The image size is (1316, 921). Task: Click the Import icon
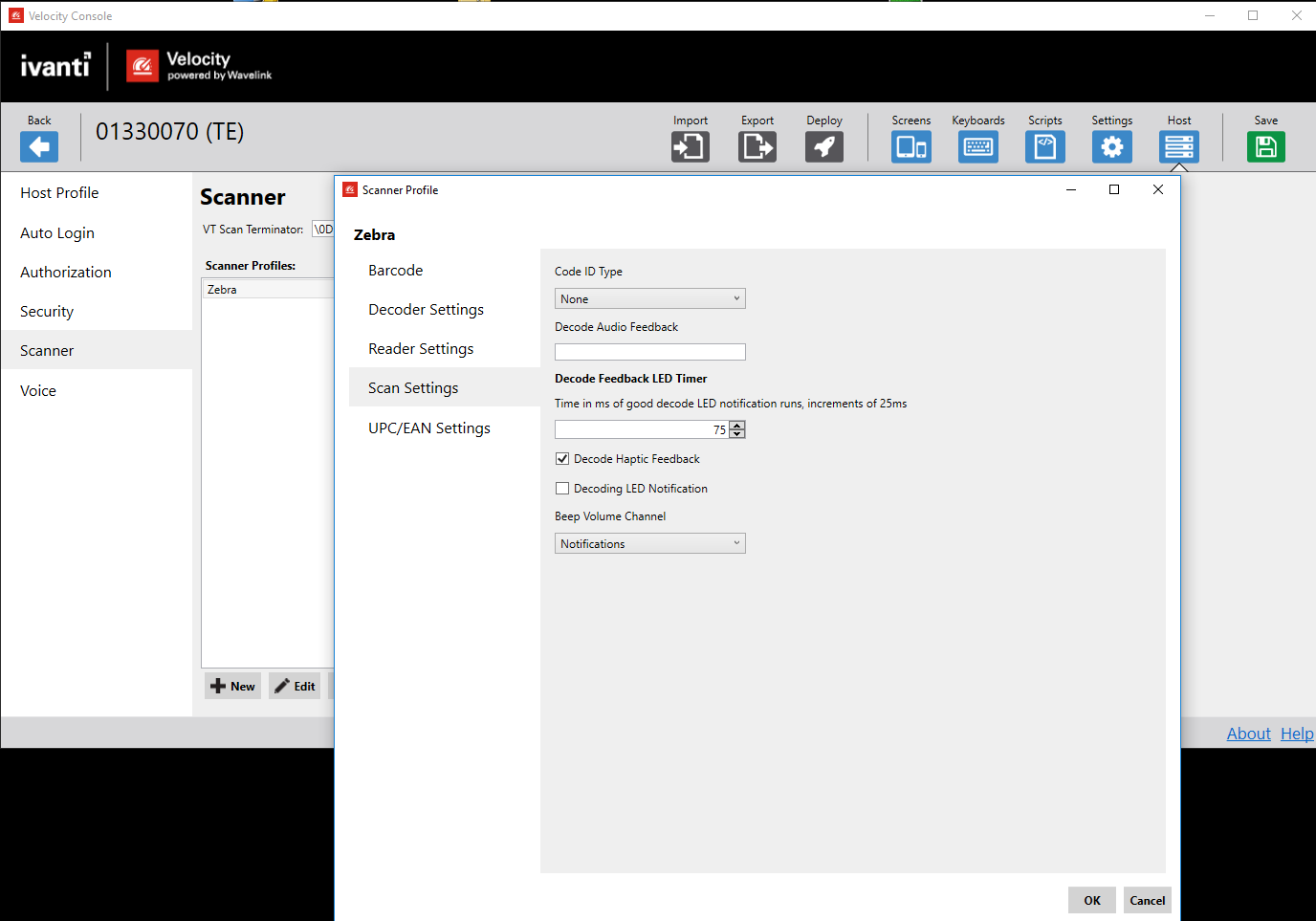click(690, 146)
